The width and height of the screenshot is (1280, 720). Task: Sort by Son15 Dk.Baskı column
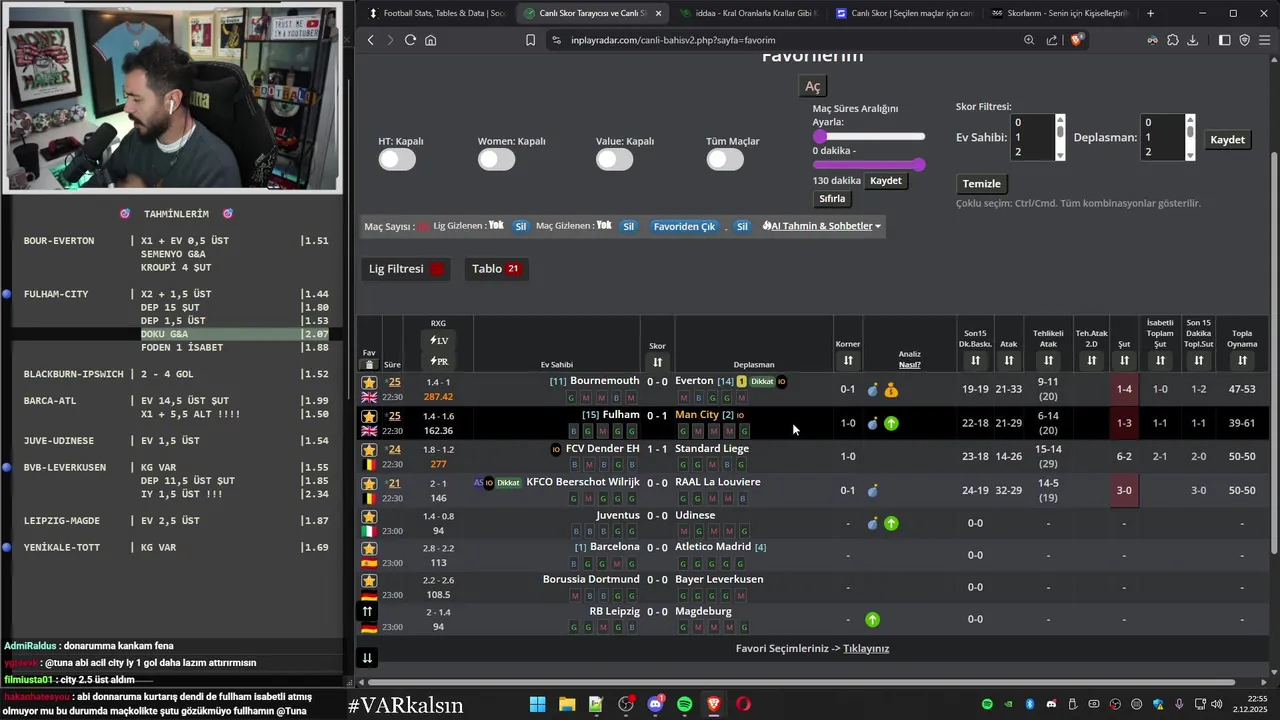[x=975, y=360]
